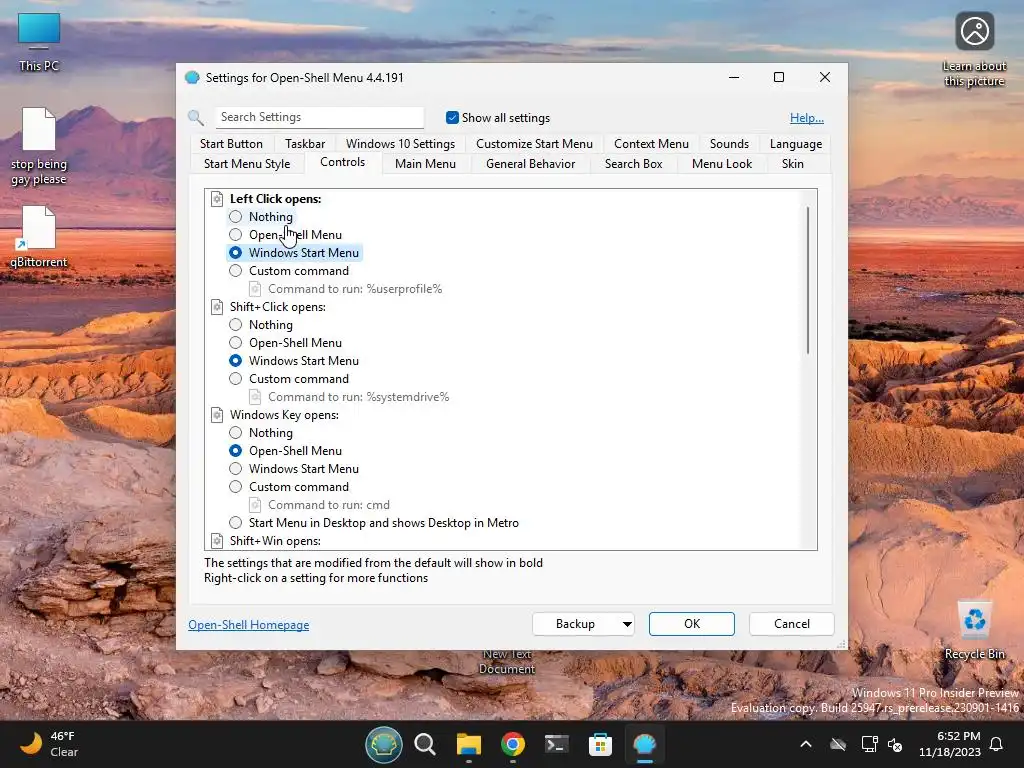Viewport: 1024px width, 768px height.
Task: Click the Left Click opens setting icon
Action: [x=217, y=199]
